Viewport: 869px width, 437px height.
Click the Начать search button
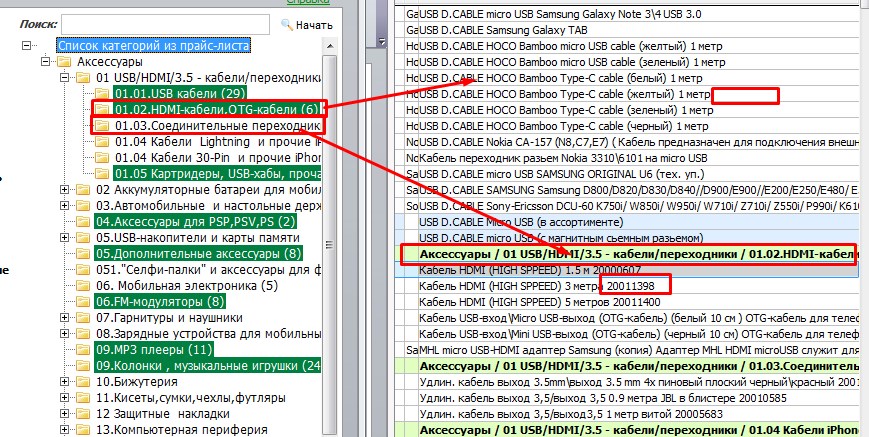[x=306, y=25]
